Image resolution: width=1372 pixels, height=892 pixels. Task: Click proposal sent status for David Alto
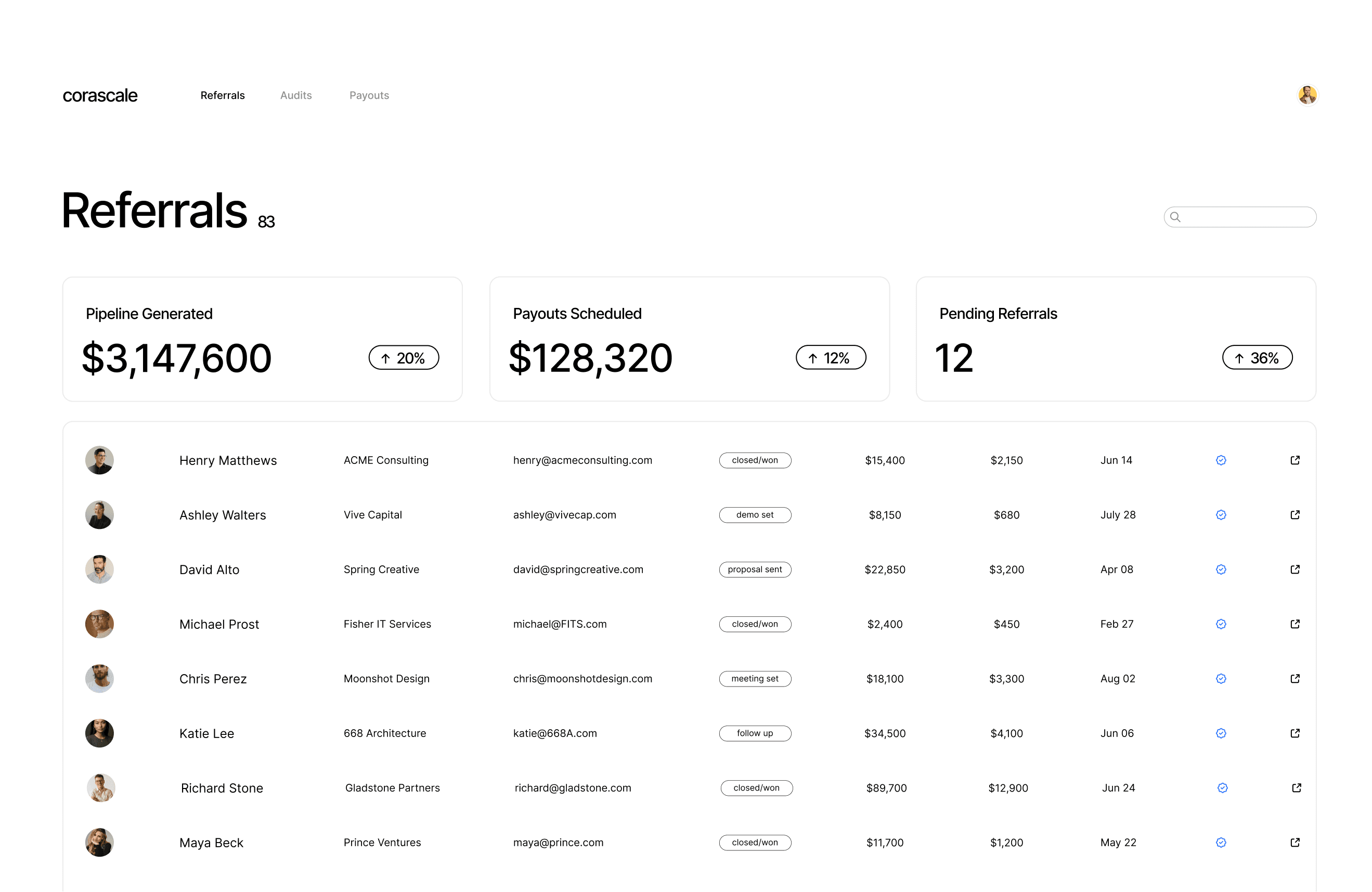tap(755, 570)
